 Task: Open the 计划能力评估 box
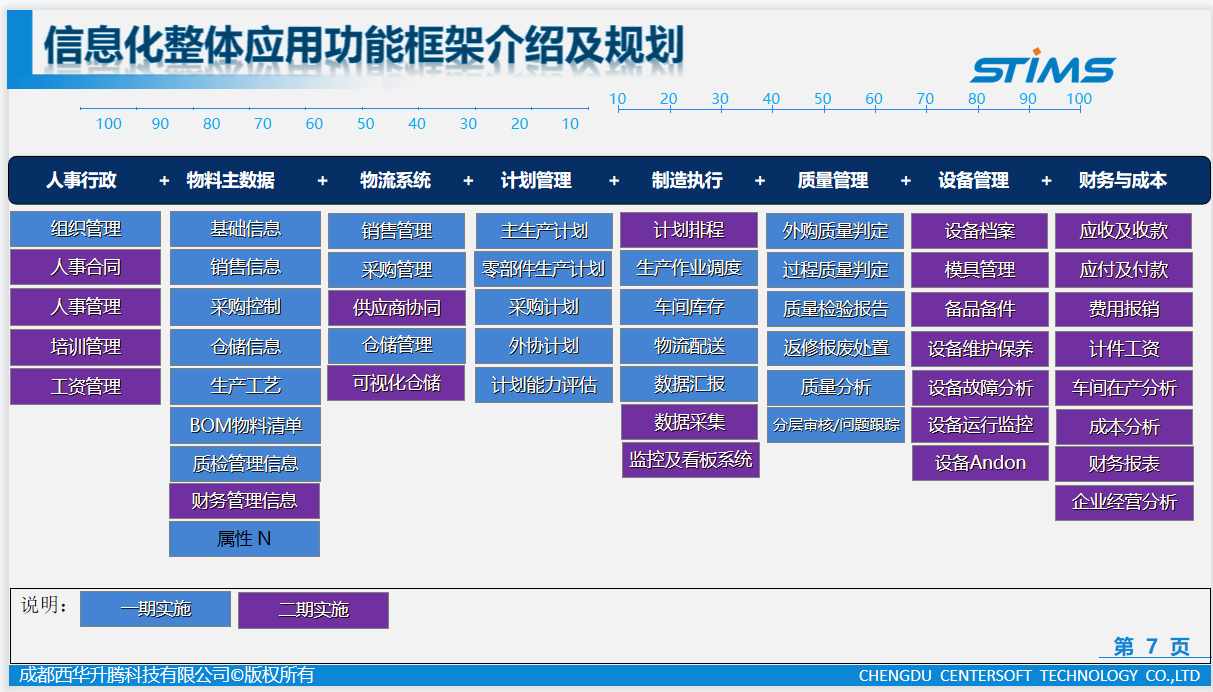(544, 385)
